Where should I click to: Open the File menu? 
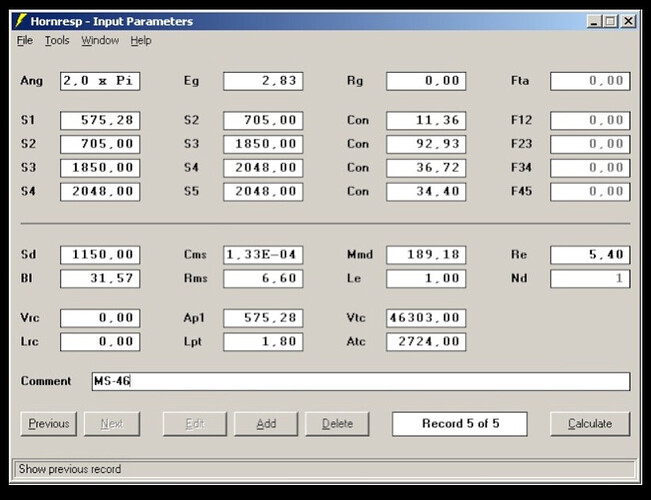coord(25,41)
